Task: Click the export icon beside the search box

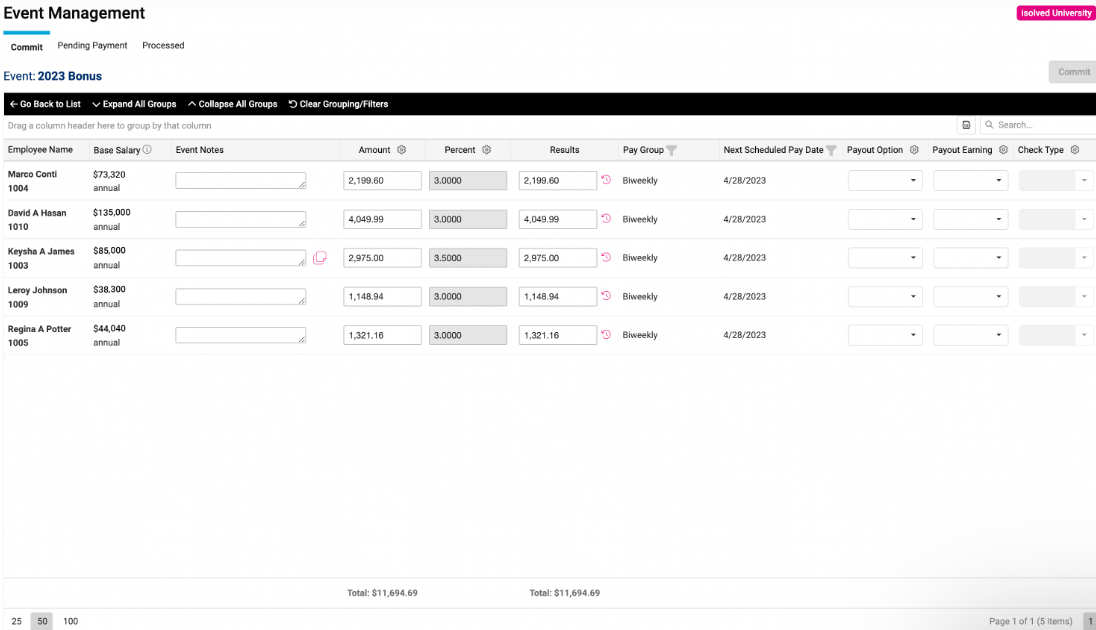Action: [967, 126]
